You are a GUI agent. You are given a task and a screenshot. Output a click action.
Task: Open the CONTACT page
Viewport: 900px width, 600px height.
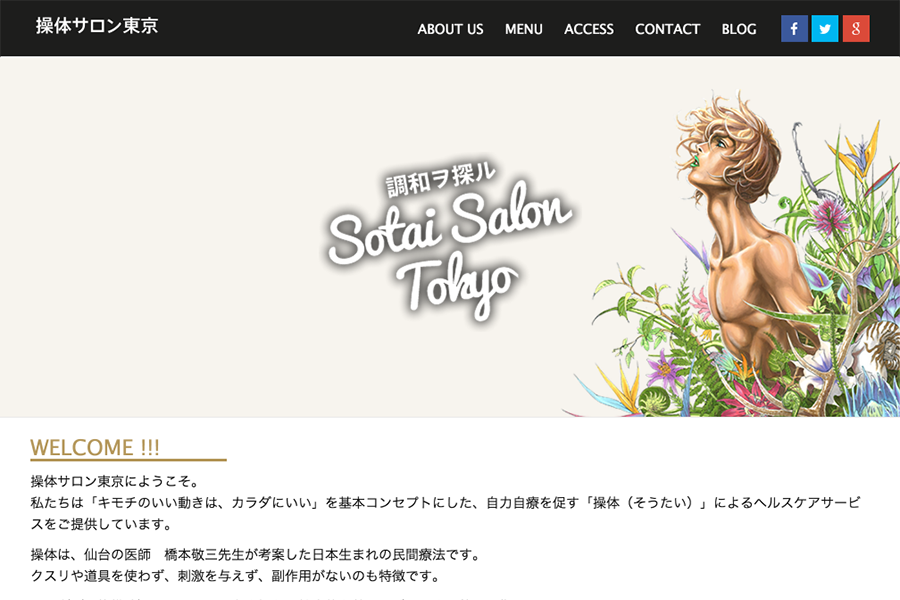pyautogui.click(x=668, y=29)
